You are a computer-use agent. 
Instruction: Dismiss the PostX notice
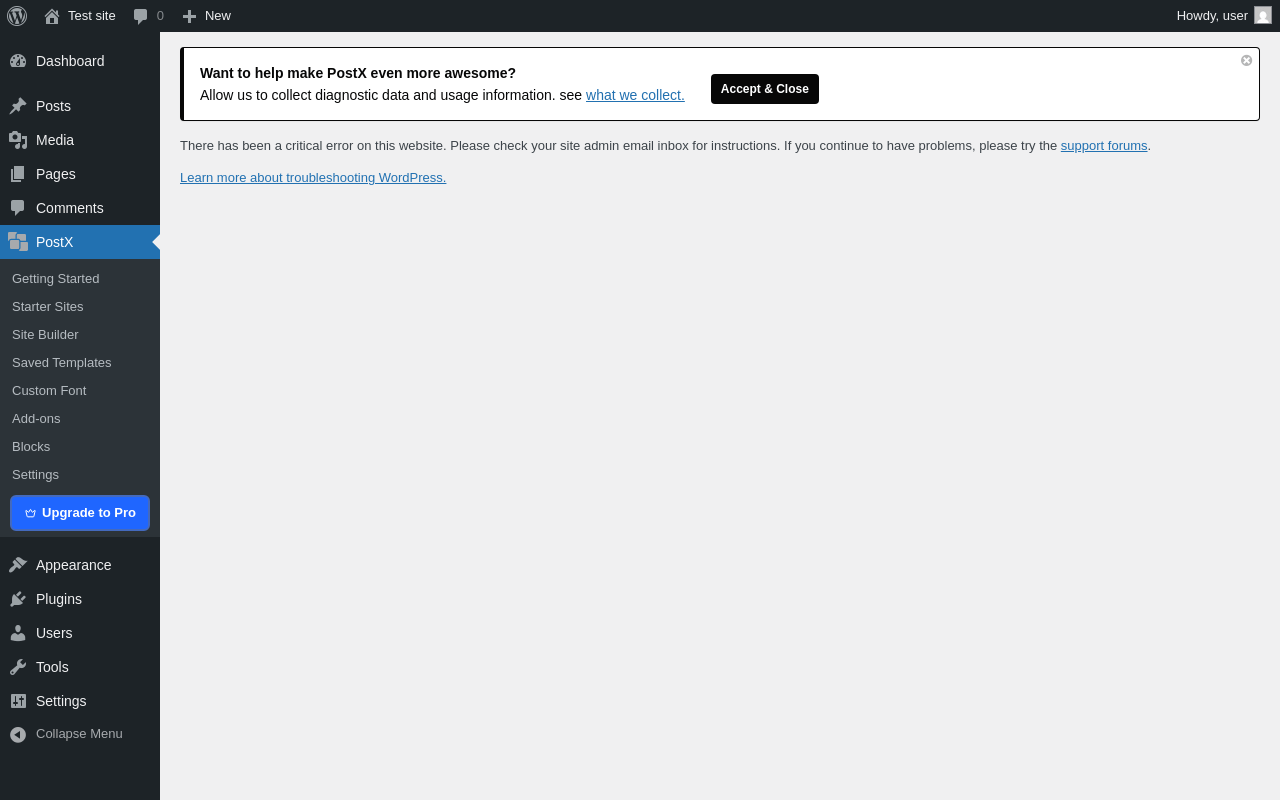click(x=1246, y=60)
